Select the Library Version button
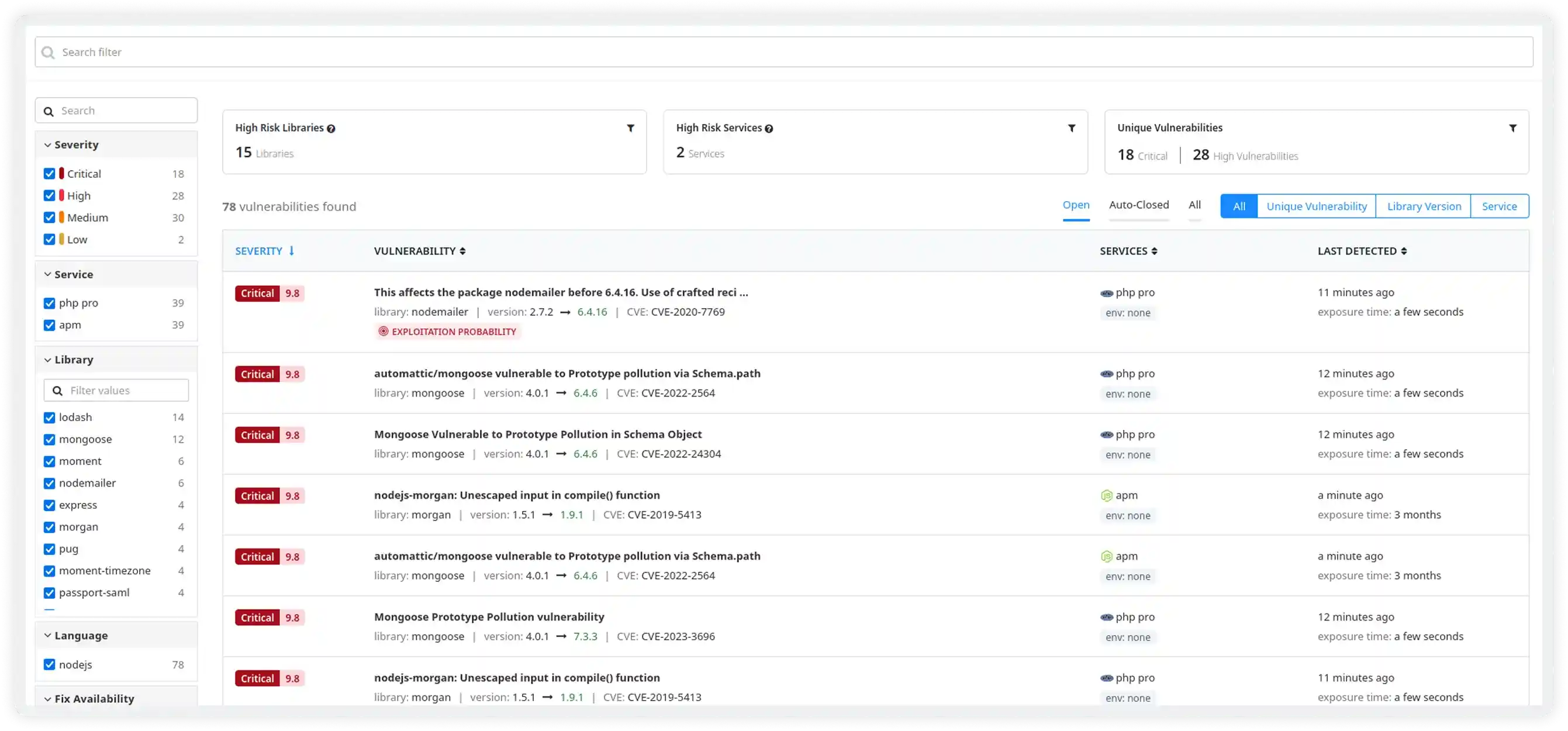1568x731 pixels. [x=1423, y=206]
